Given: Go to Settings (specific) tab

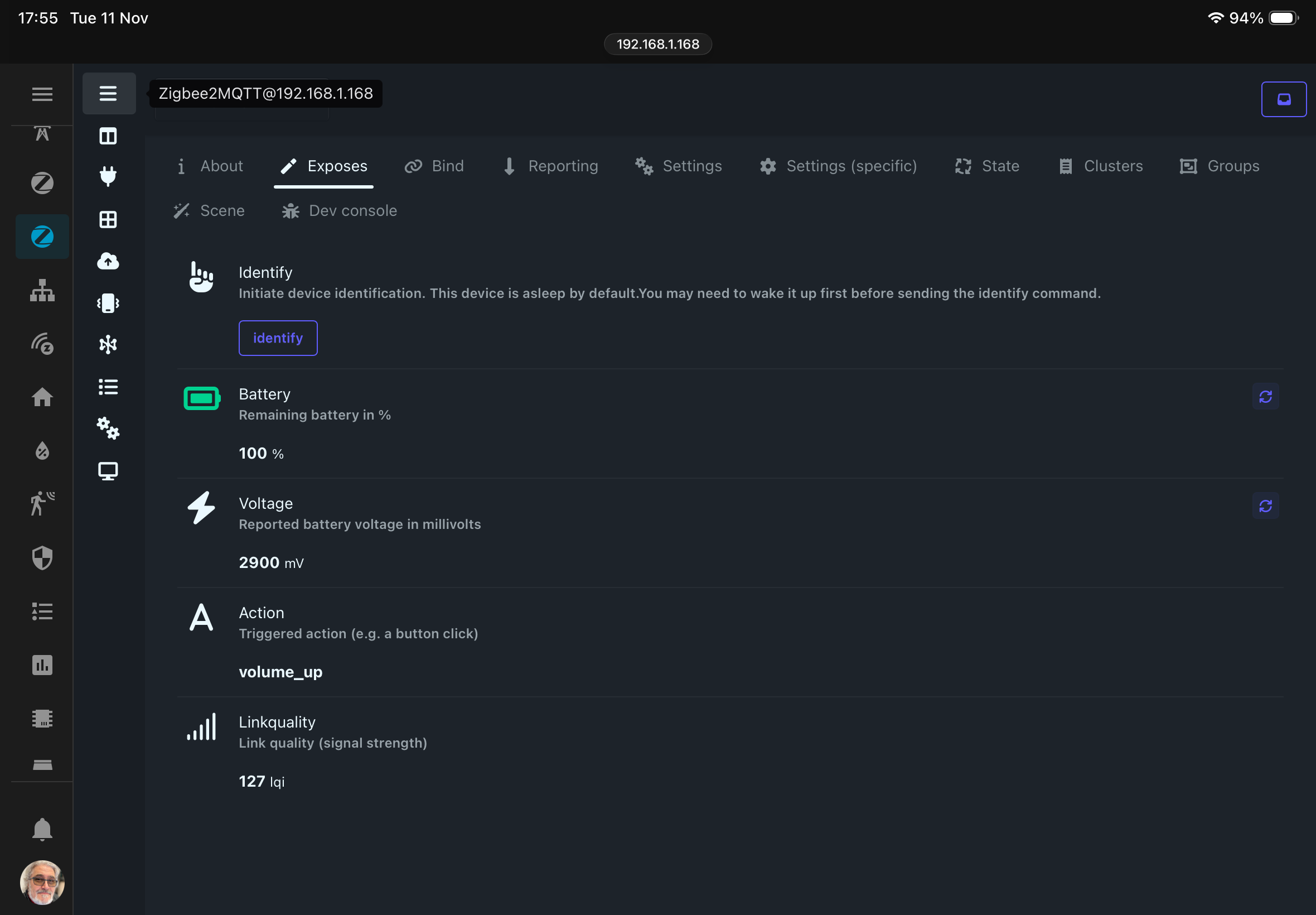Looking at the screenshot, I should [x=838, y=166].
